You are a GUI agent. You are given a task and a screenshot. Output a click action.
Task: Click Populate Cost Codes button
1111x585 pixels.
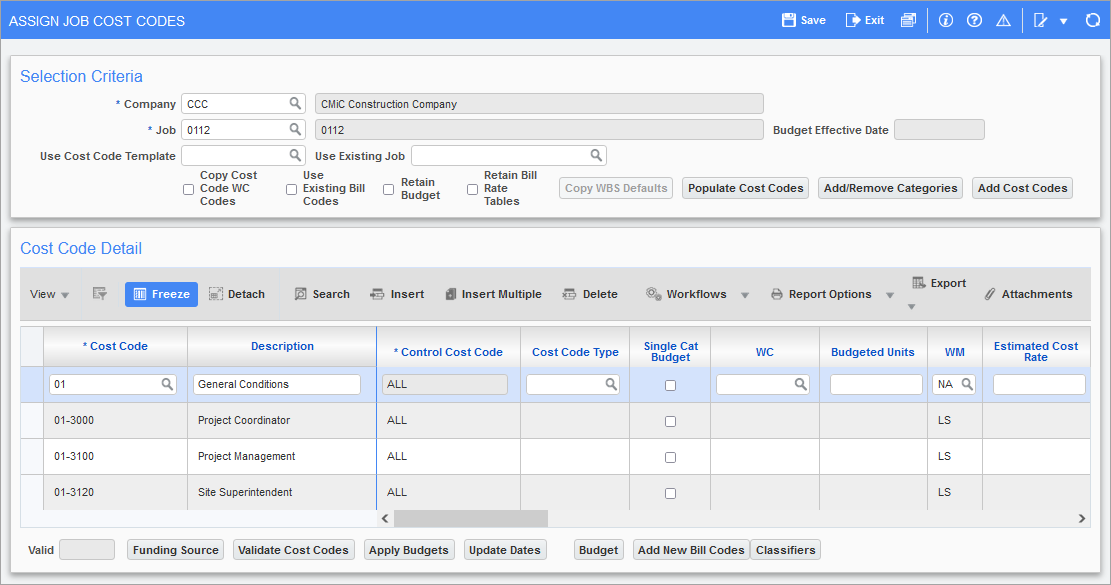[745, 188]
